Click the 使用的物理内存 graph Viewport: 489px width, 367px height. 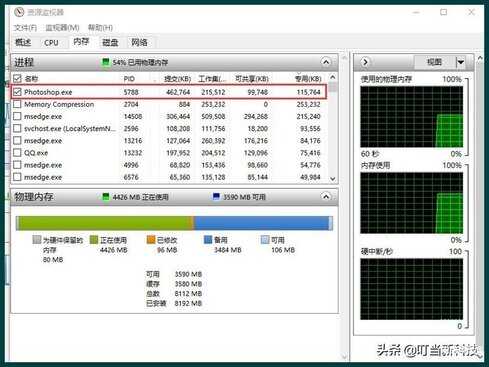click(x=411, y=117)
